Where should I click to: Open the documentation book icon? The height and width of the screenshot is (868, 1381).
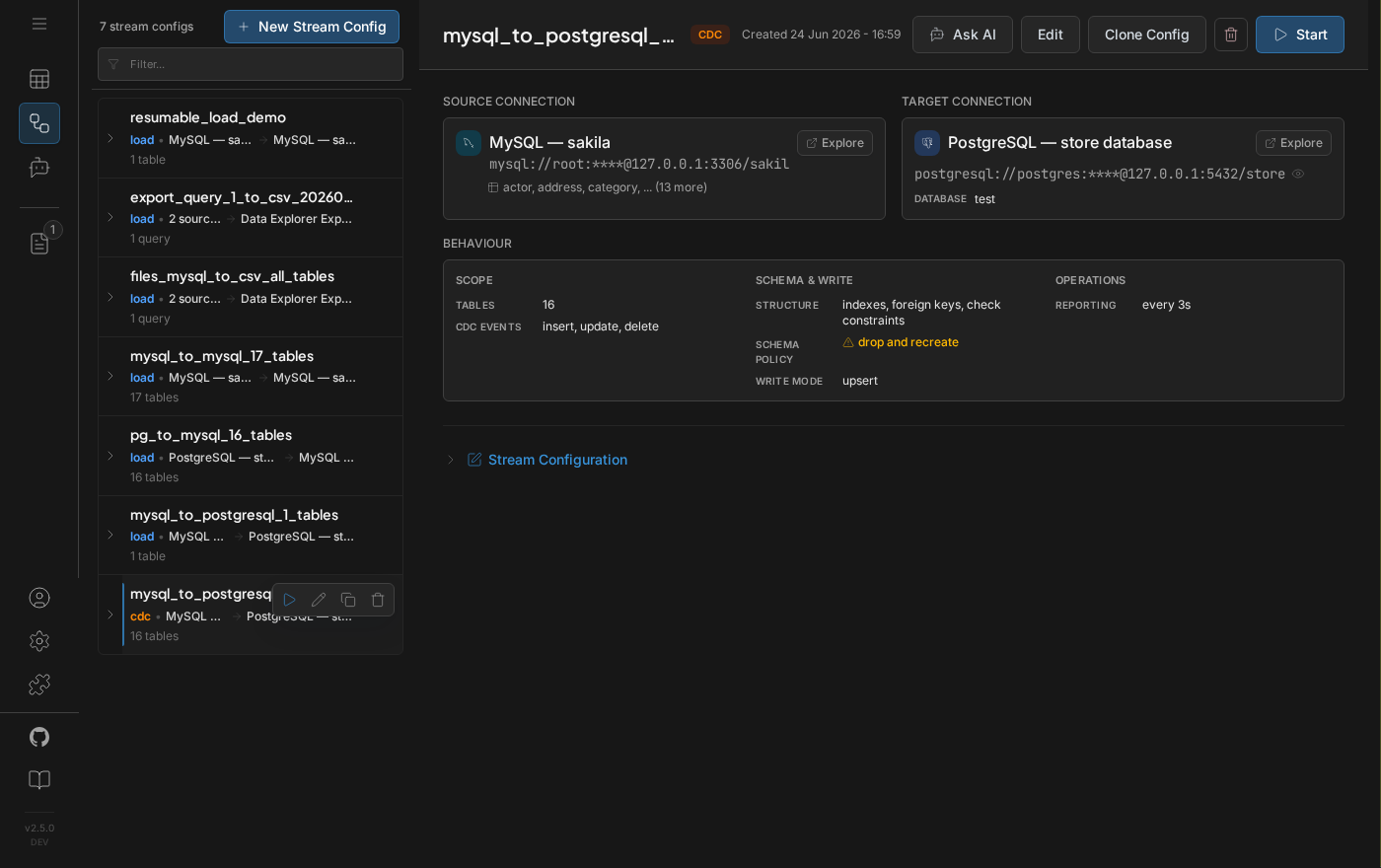click(x=39, y=780)
